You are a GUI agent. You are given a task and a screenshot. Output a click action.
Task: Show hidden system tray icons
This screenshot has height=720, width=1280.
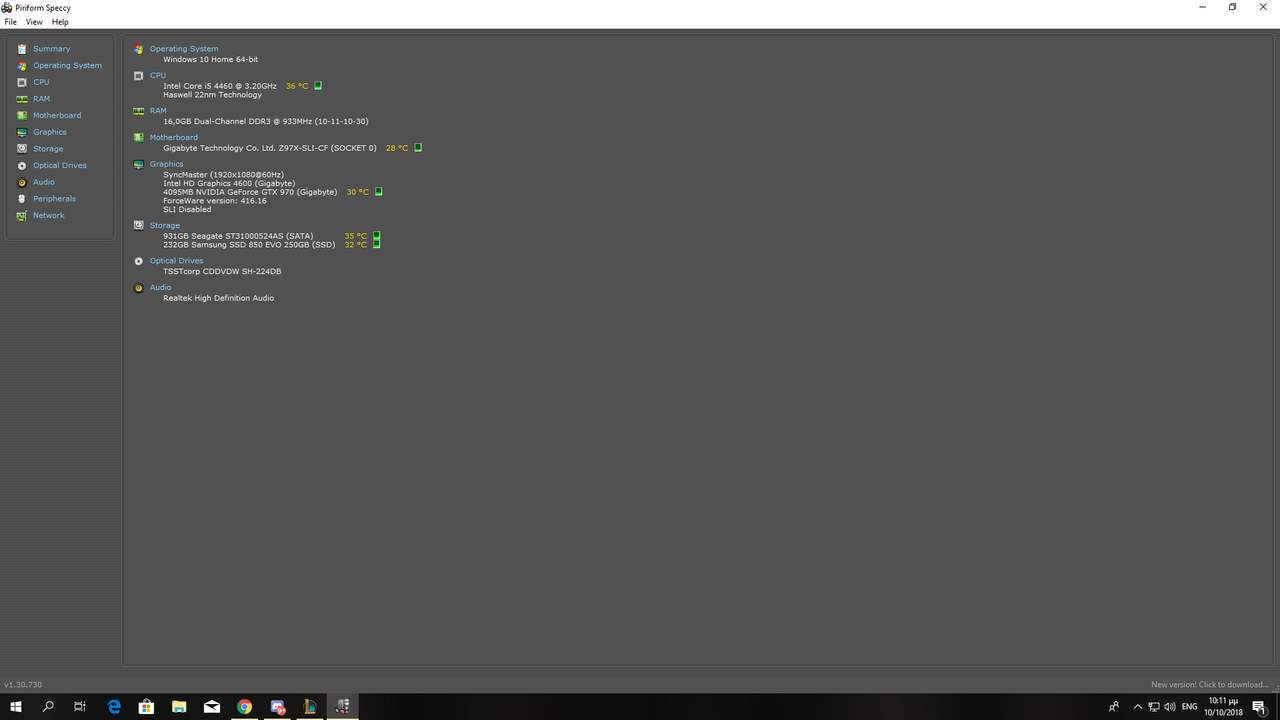[x=1137, y=707]
